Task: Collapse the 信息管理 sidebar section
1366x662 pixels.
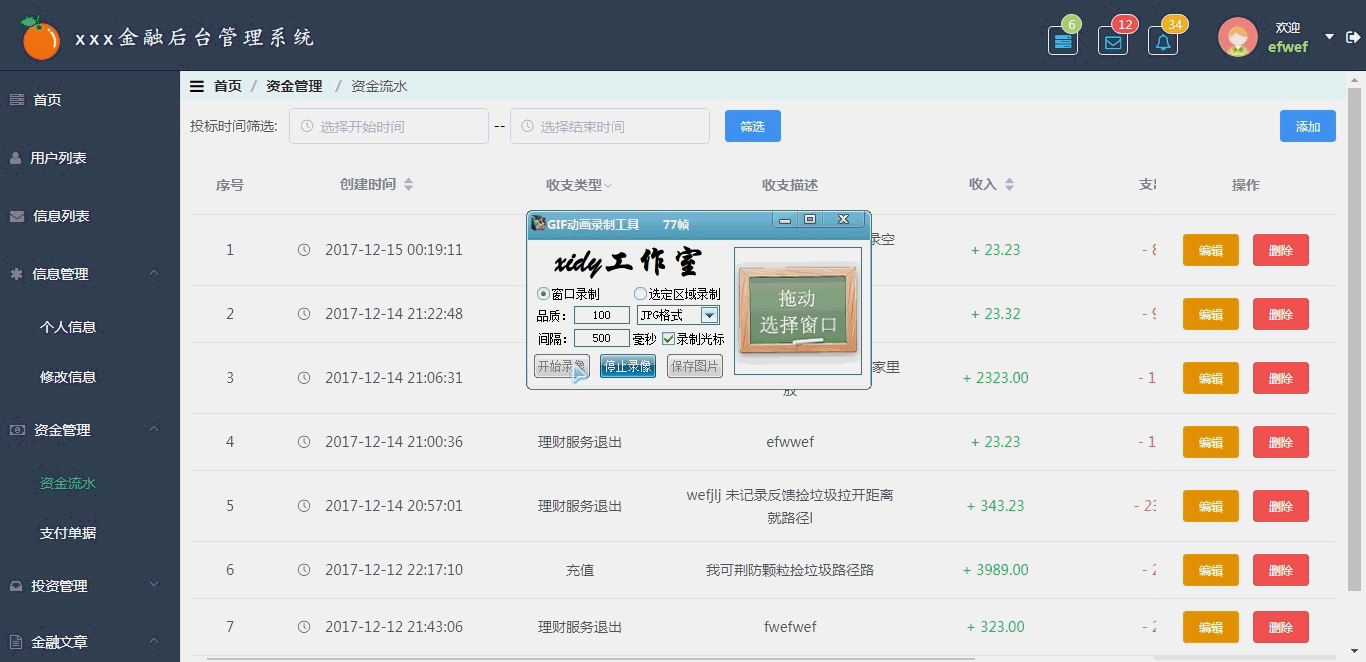Action: pos(90,274)
